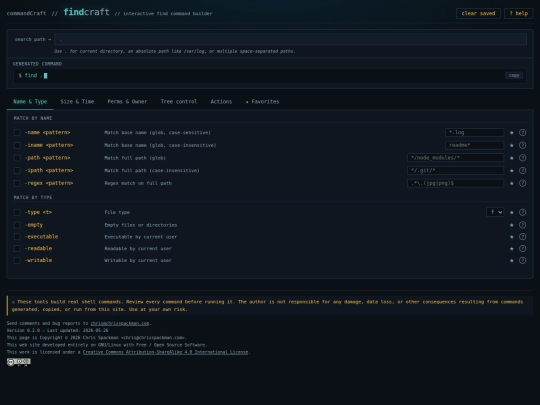This screenshot has height=405, width=540.
Task: Open the ? help button
Action: pyautogui.click(x=519, y=13)
